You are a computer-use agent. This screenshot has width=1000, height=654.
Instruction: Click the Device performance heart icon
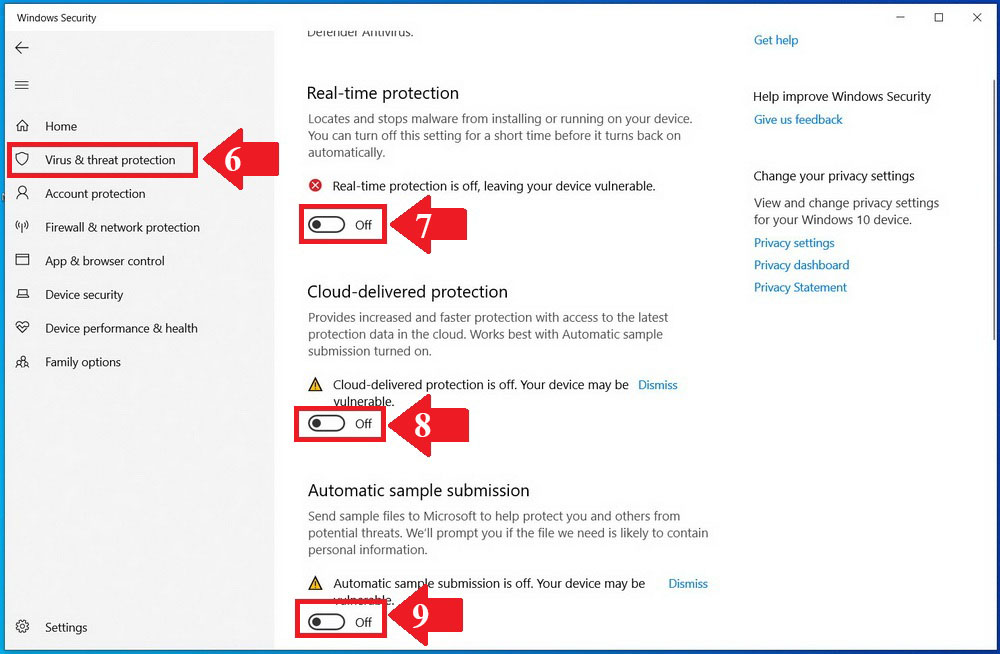(22, 327)
